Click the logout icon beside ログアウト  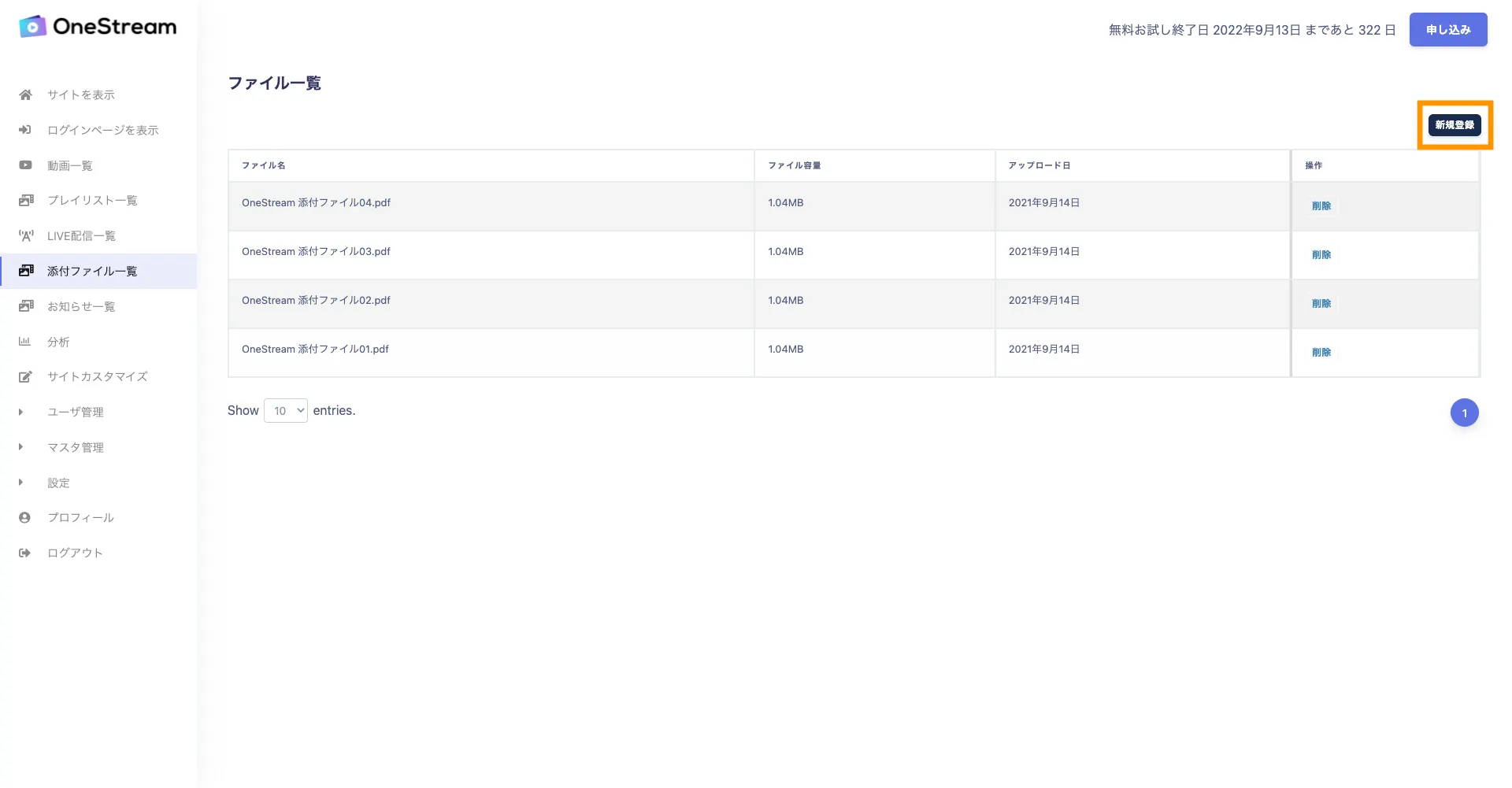(x=24, y=553)
